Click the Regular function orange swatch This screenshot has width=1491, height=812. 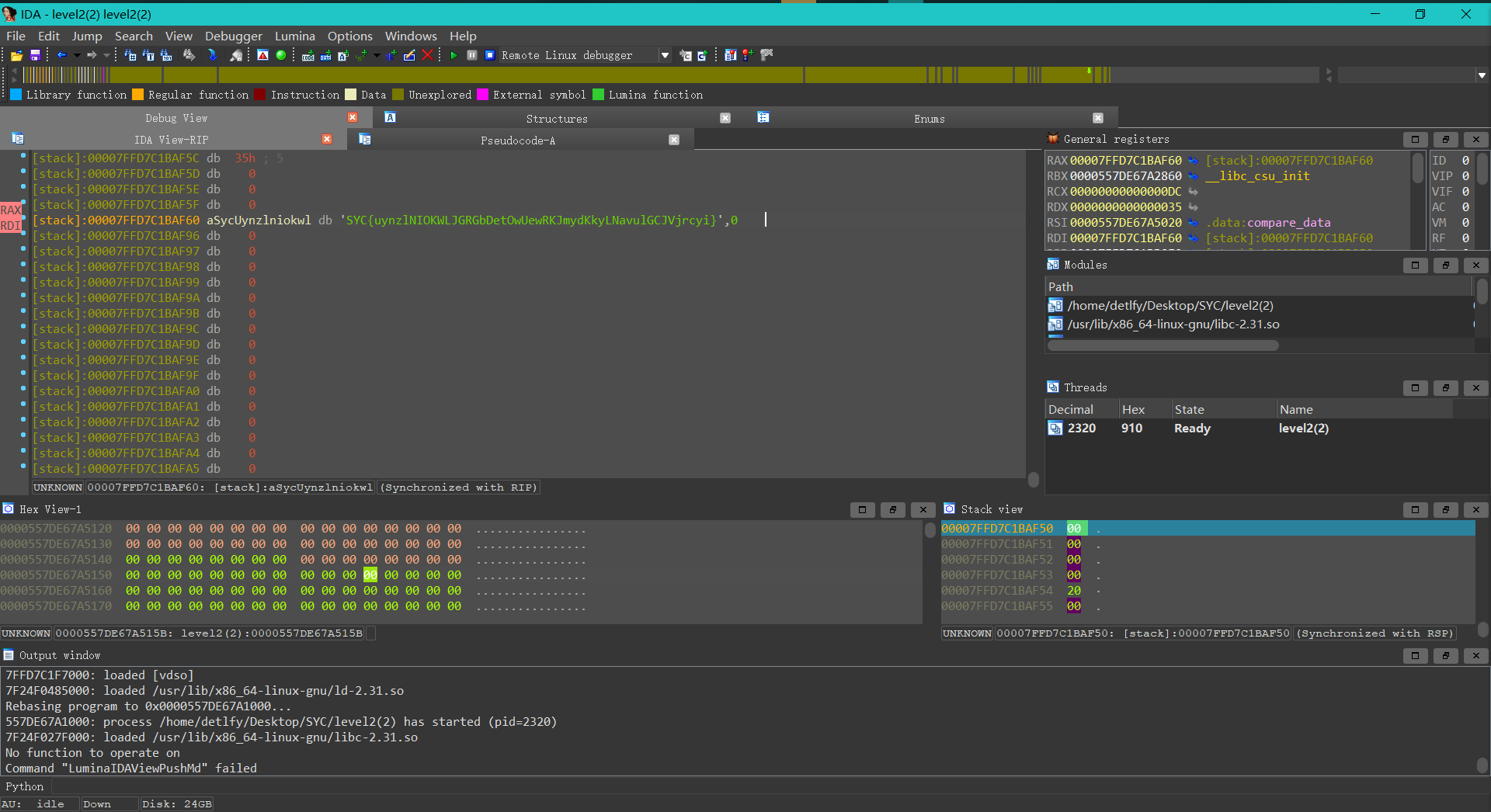(x=138, y=95)
